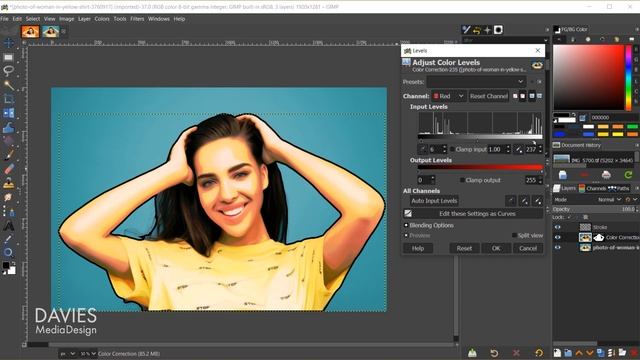This screenshot has height=360, width=640.
Task: Expand the Blending Options section
Action: coord(429,225)
